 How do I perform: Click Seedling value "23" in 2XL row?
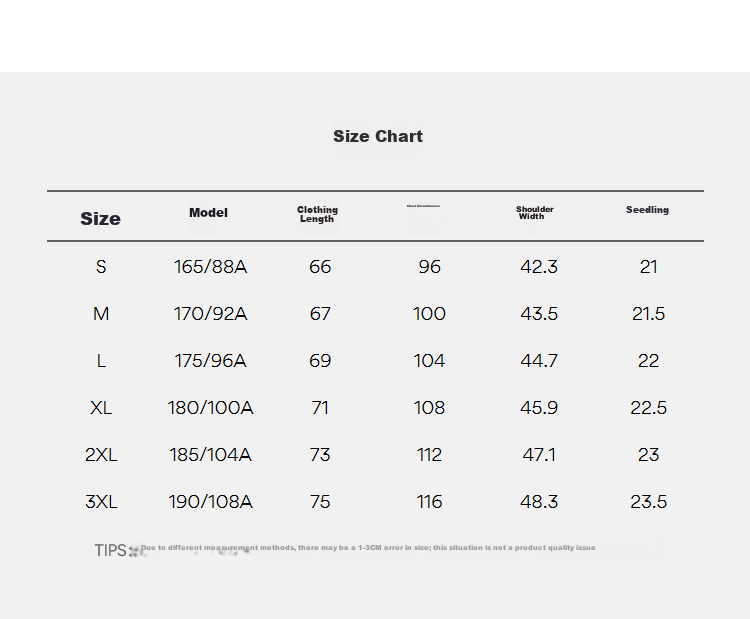tap(649, 455)
